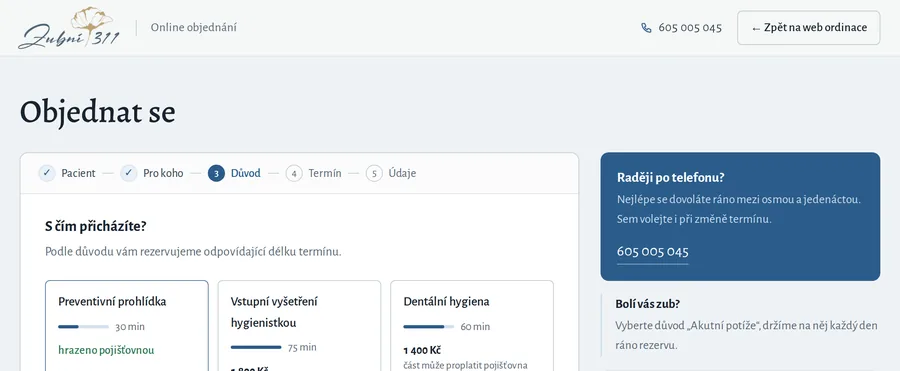Click the Zubní 311 logo
900x371 pixels.
(69, 28)
